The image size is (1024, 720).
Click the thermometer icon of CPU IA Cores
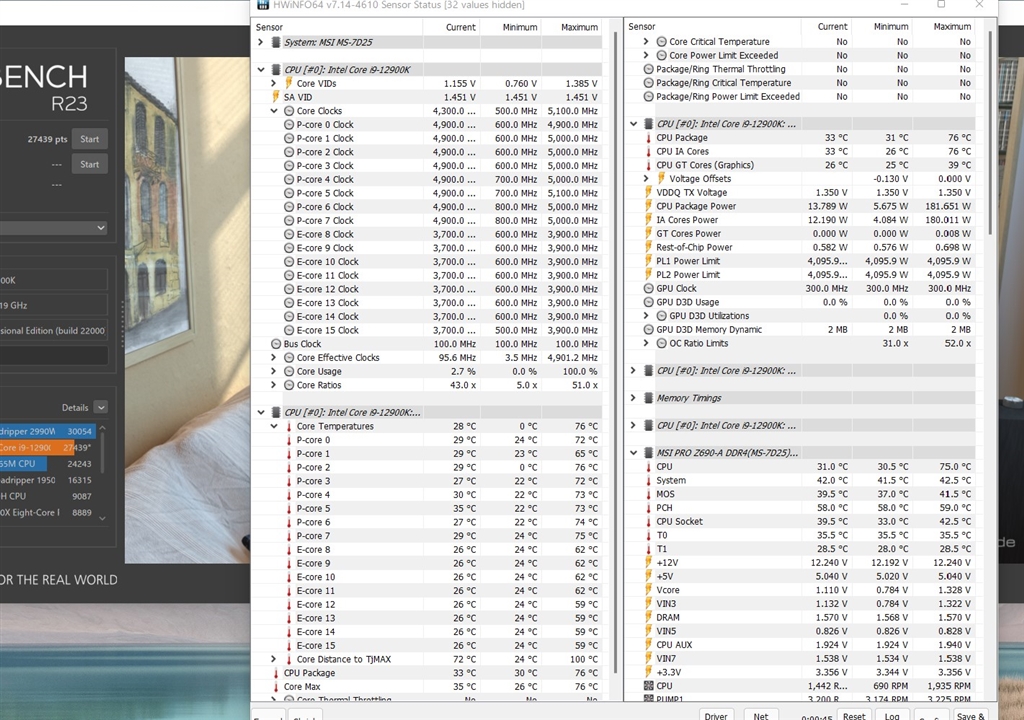point(648,151)
